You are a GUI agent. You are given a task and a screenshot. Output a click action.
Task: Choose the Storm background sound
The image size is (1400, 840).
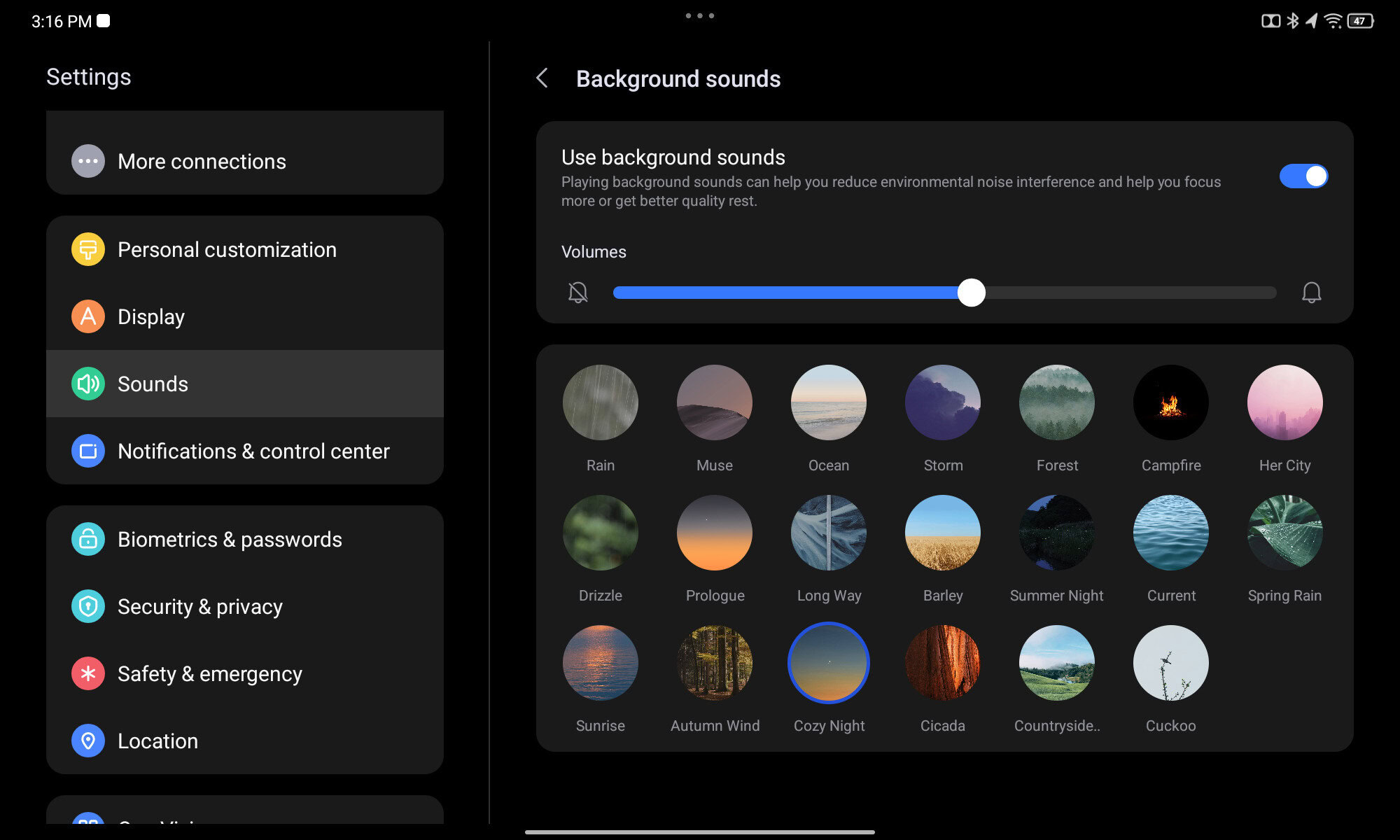[942, 402]
